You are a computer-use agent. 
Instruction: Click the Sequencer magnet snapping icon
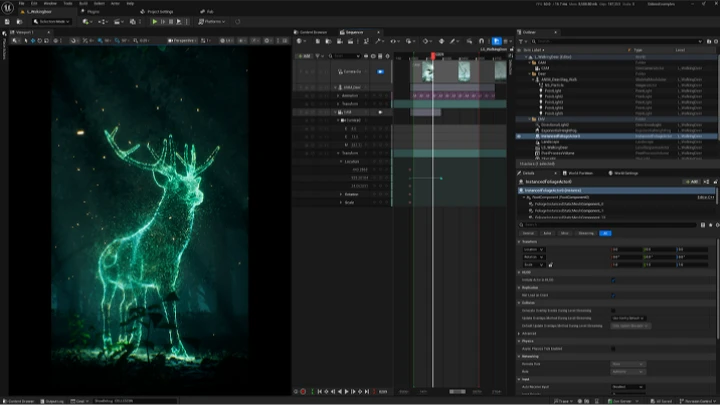[481, 41]
